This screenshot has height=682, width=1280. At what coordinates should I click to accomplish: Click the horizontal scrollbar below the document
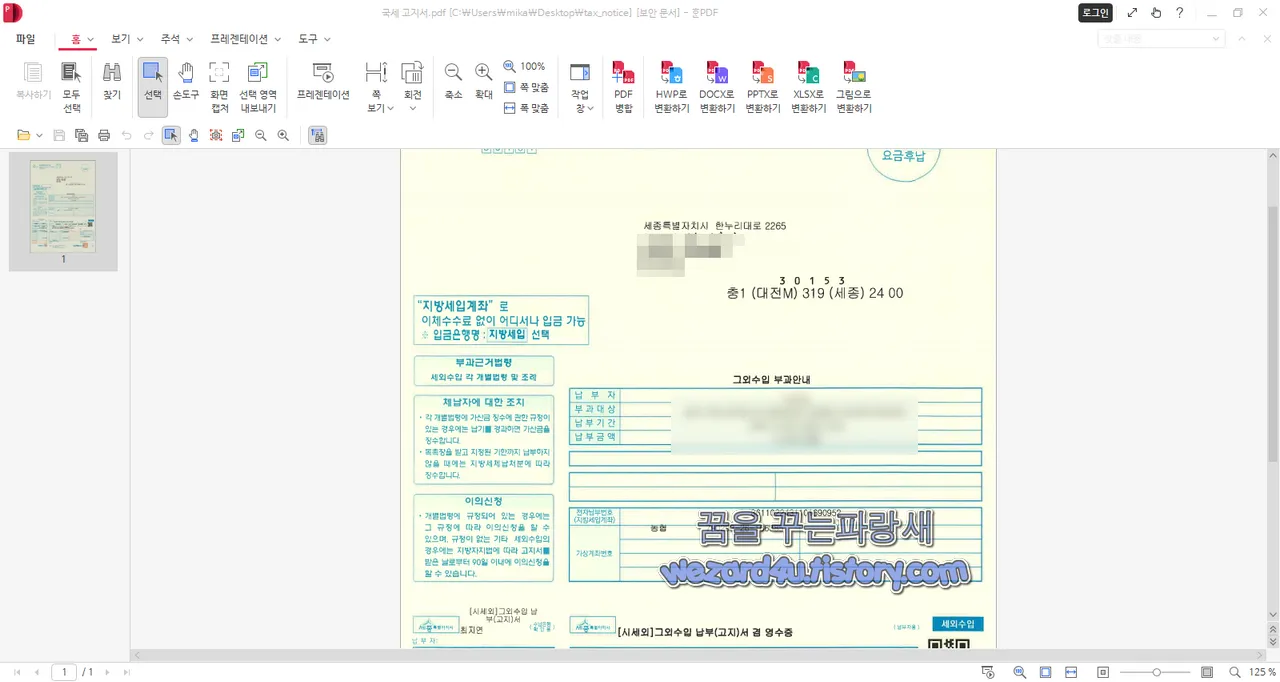pos(698,655)
